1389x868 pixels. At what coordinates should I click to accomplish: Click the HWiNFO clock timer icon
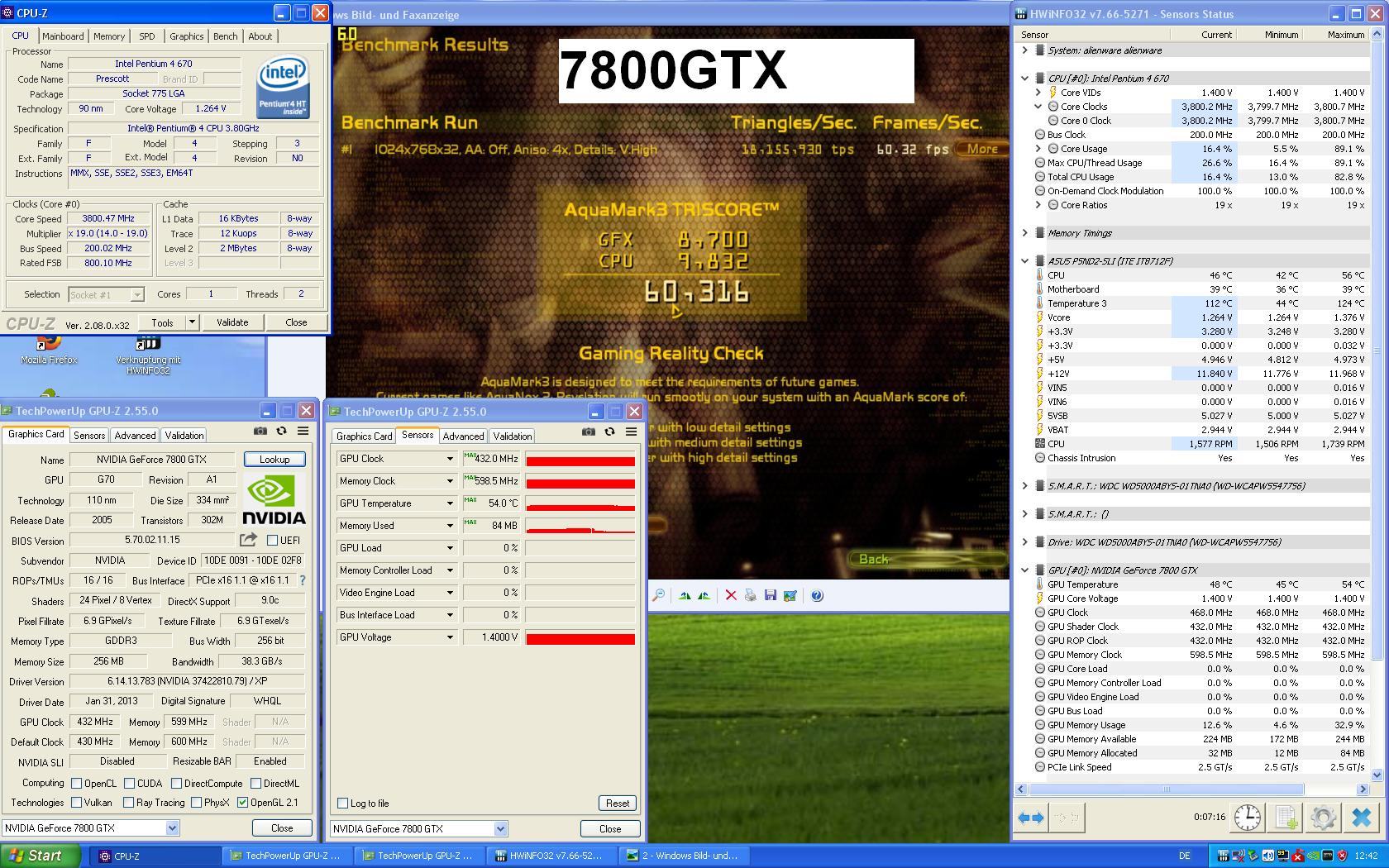pos(1248,818)
